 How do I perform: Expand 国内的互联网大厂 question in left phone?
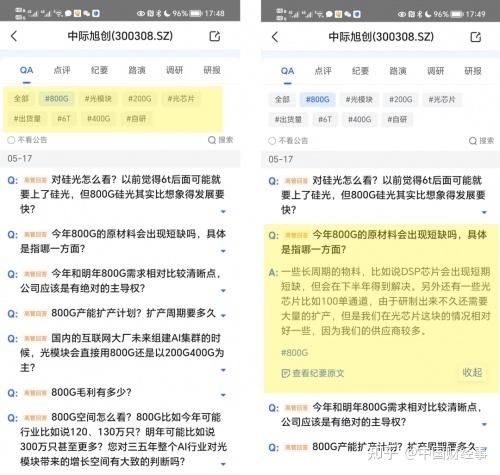click(223, 370)
